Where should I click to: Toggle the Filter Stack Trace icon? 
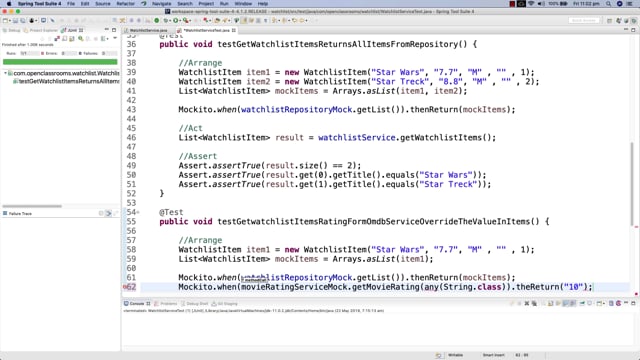coord(109,213)
